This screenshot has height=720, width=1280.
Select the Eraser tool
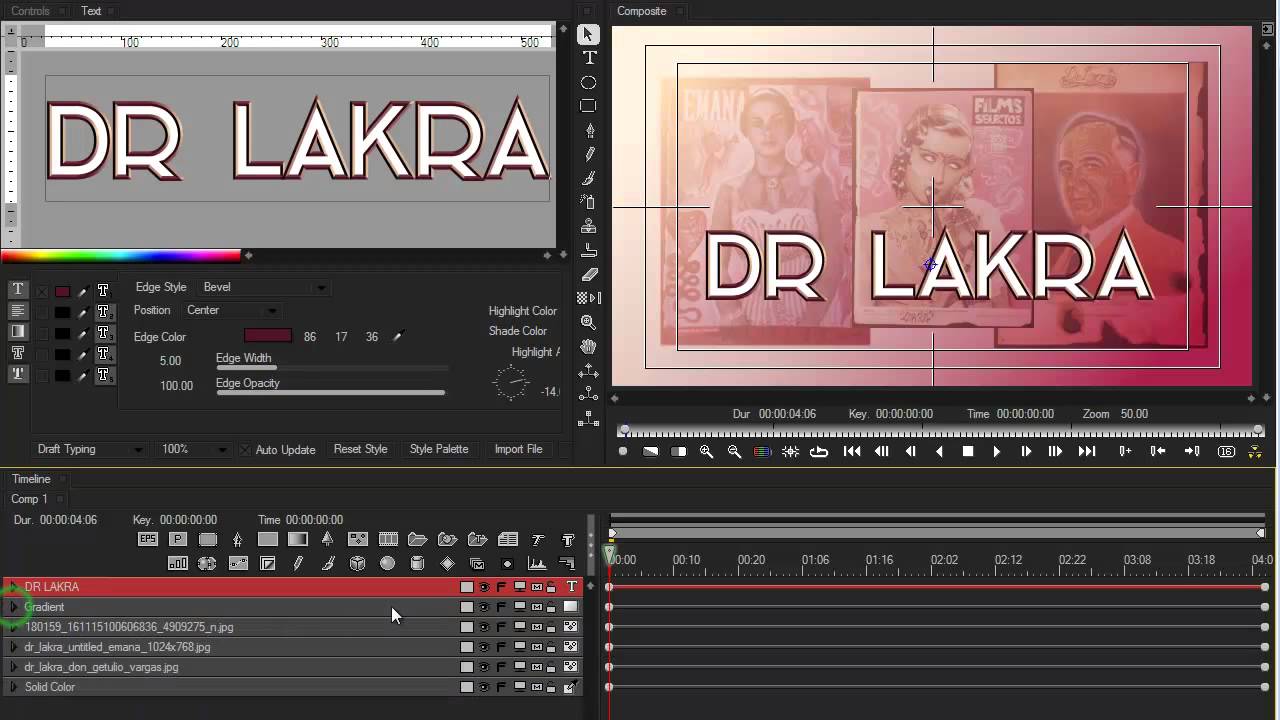589,274
